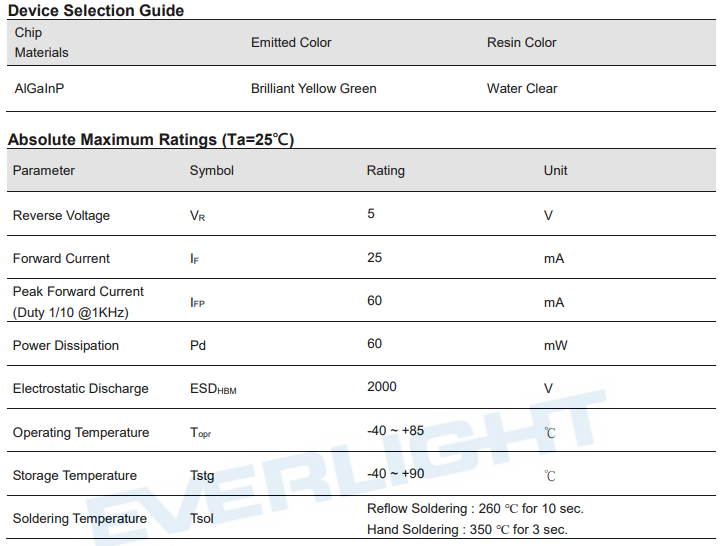The height and width of the screenshot is (546, 726).
Task: Click the Rating column header
Action: (x=385, y=170)
